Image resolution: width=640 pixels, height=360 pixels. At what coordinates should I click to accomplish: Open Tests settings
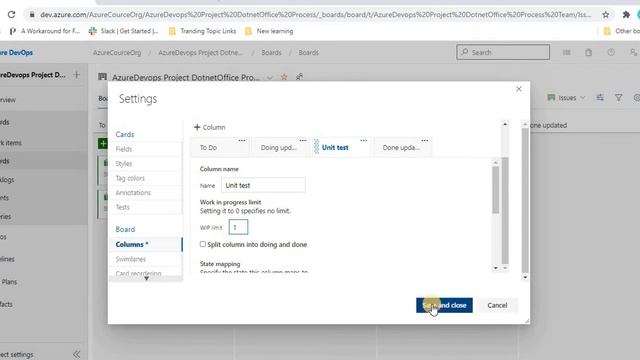point(122,207)
